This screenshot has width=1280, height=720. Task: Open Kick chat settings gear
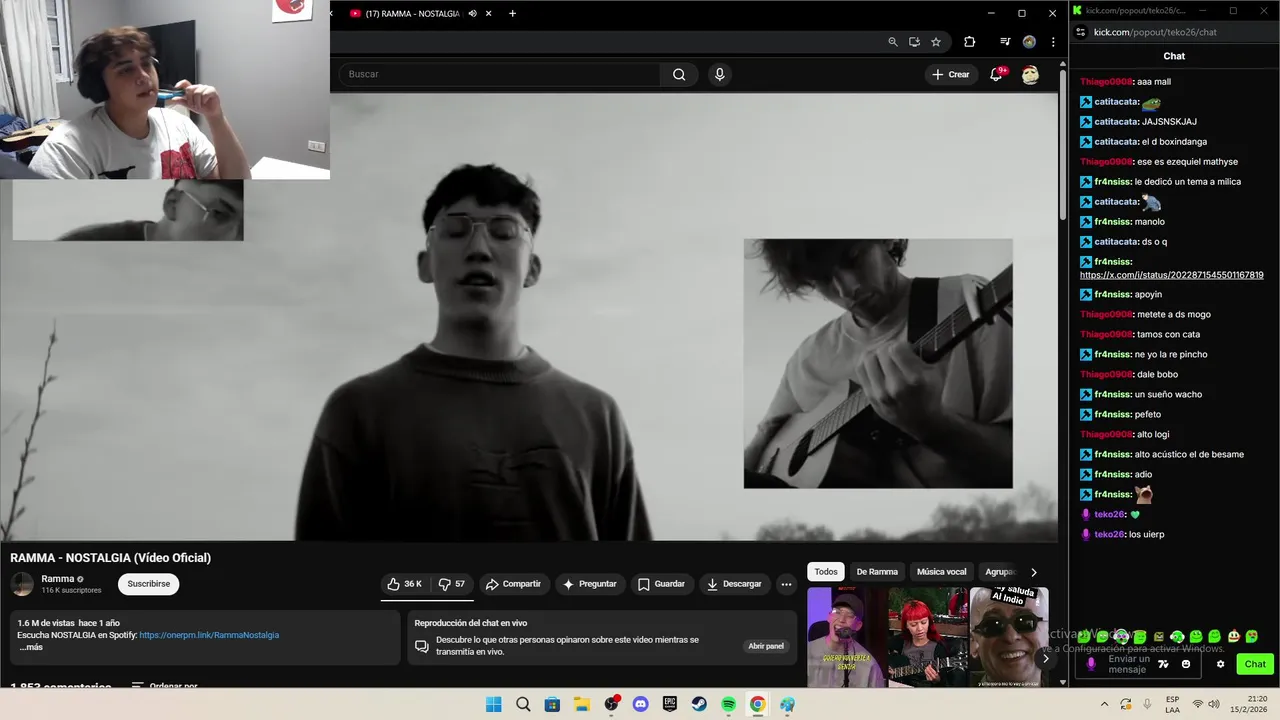point(1220,664)
